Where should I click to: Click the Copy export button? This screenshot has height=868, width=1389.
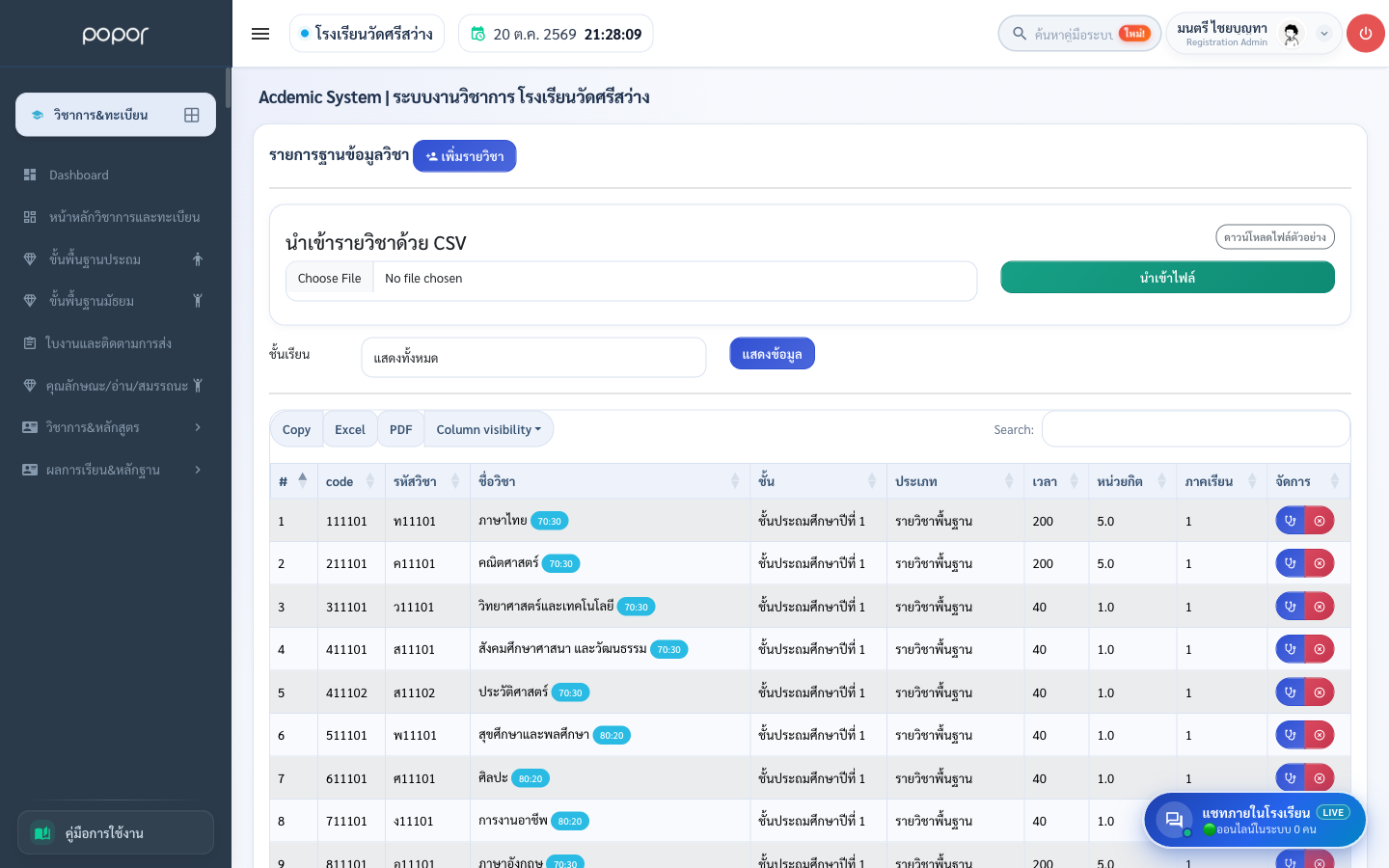[296, 429]
